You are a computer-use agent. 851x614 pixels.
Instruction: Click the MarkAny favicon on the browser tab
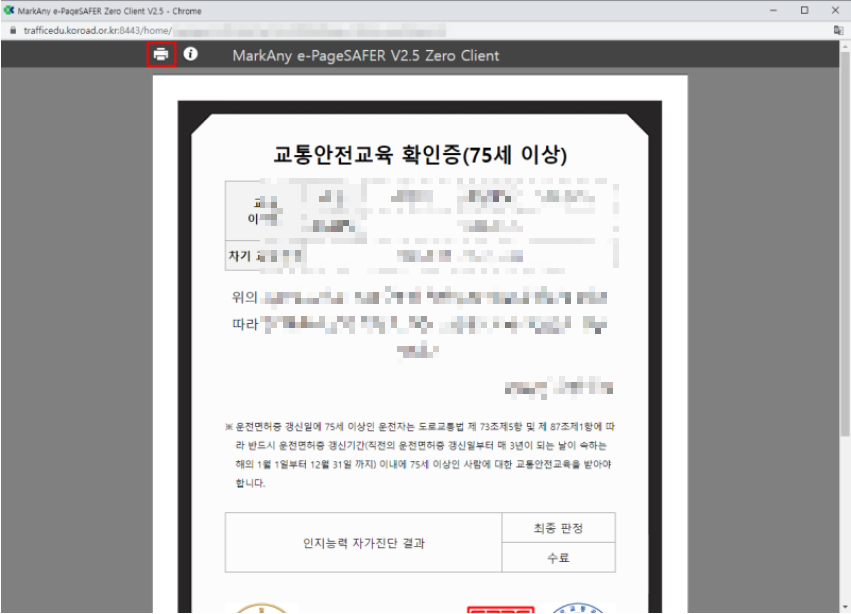point(10,10)
